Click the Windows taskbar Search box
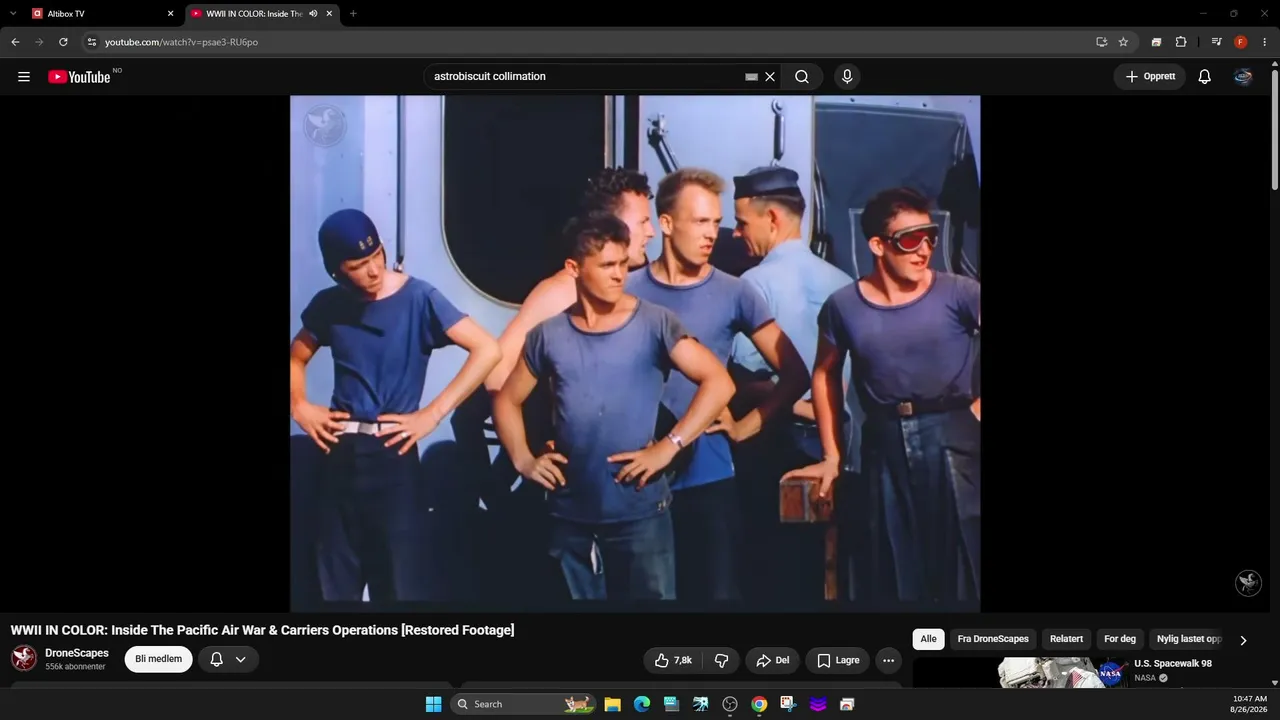This screenshot has width=1280, height=720. point(524,704)
